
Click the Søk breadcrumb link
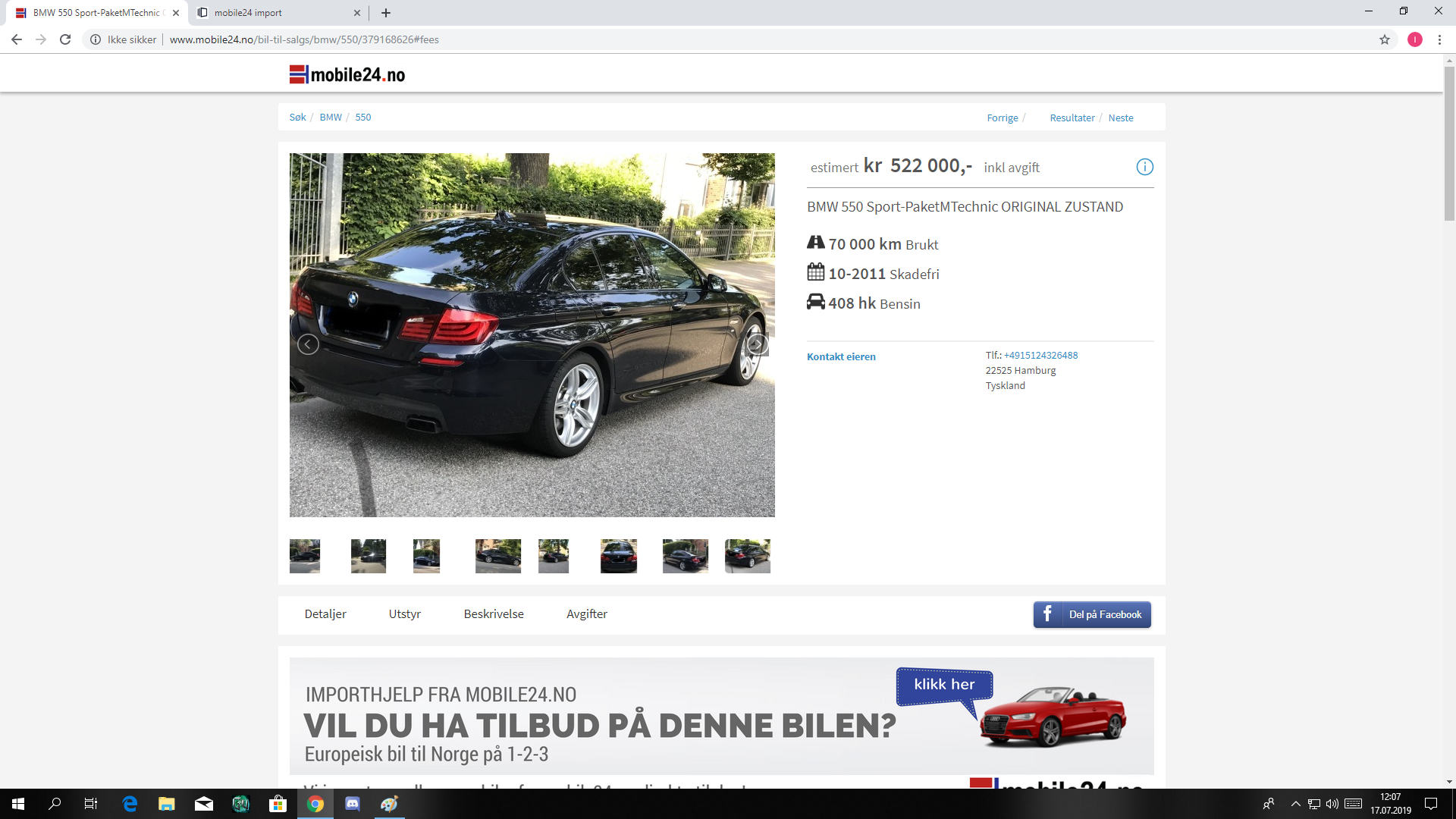pyautogui.click(x=297, y=117)
